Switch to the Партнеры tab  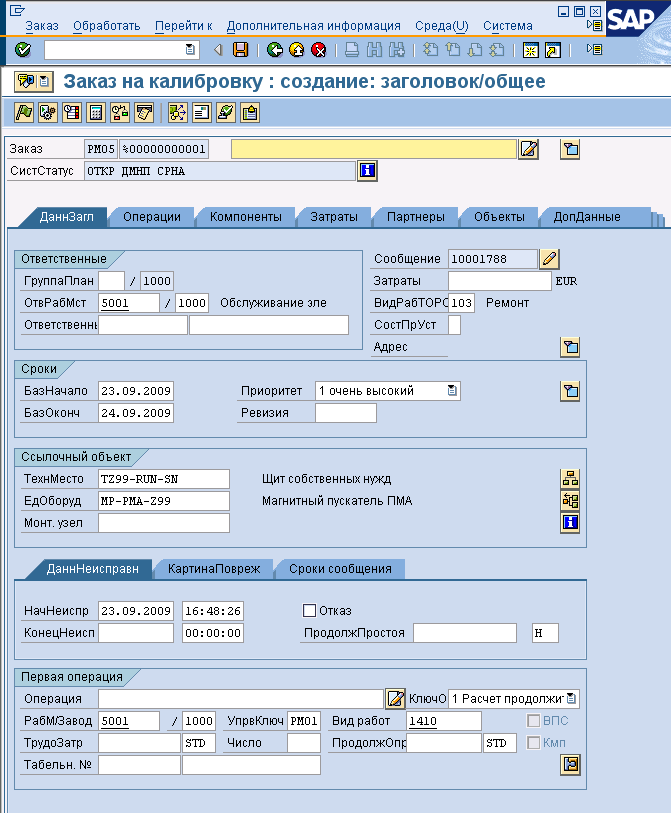point(416,217)
